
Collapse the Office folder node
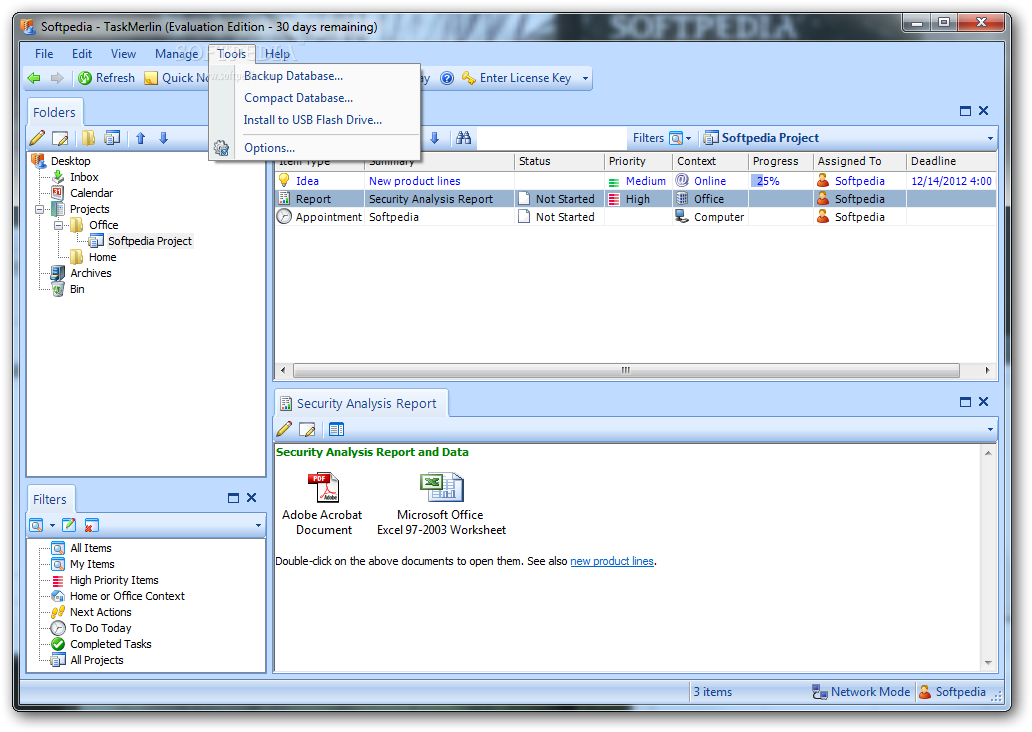(59, 225)
